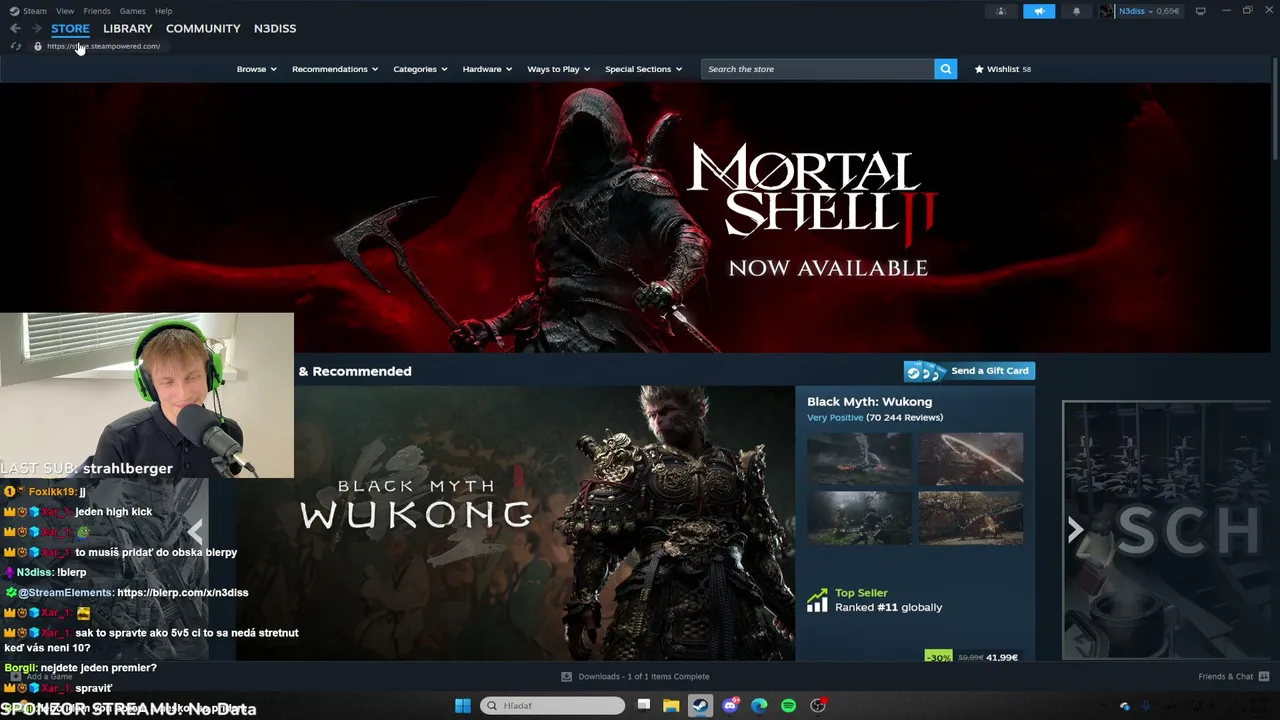This screenshot has height=720, width=1280.
Task: Open the Games menu
Action: (133, 11)
